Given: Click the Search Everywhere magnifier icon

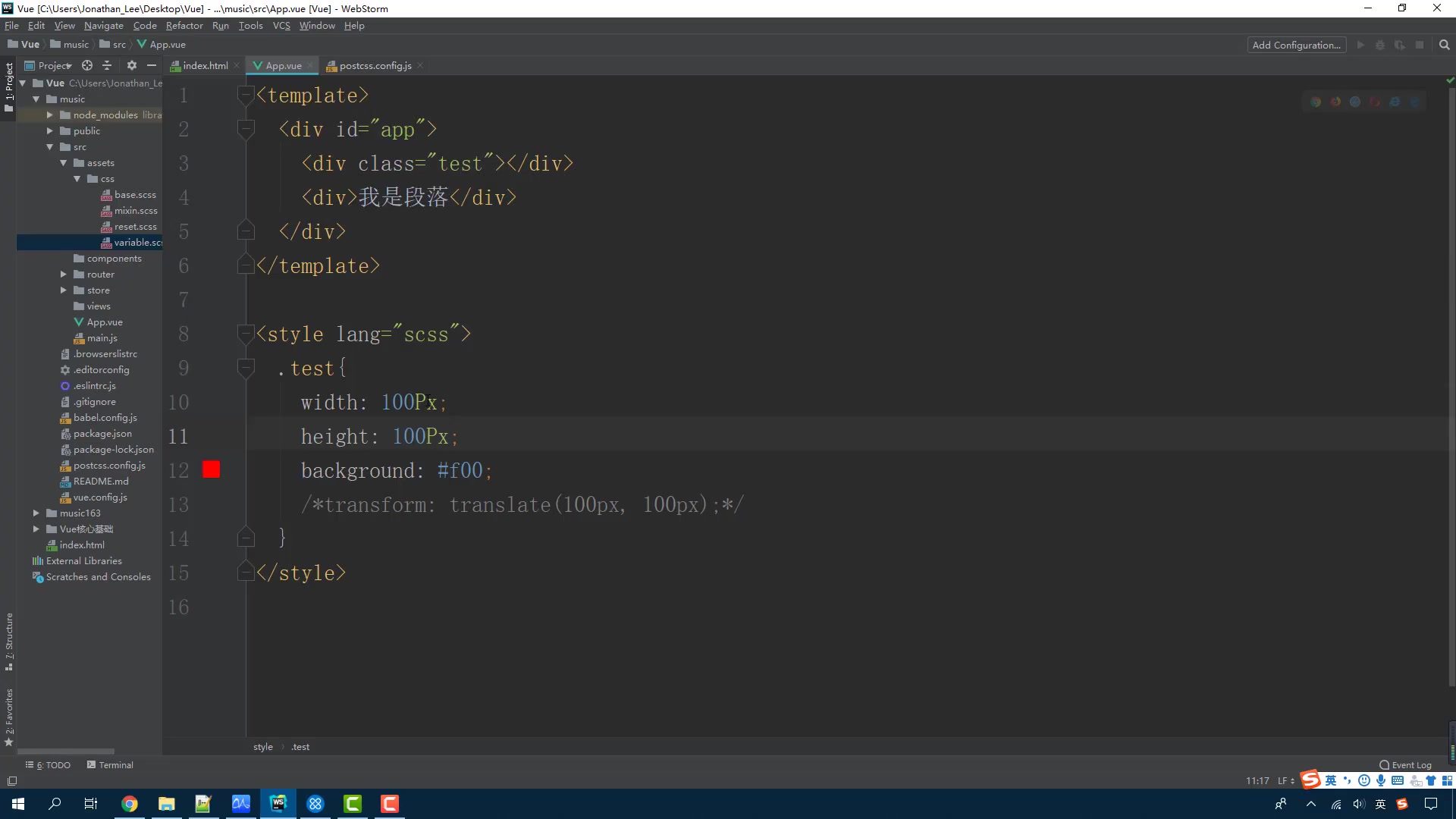Looking at the screenshot, I should tap(1445, 45).
